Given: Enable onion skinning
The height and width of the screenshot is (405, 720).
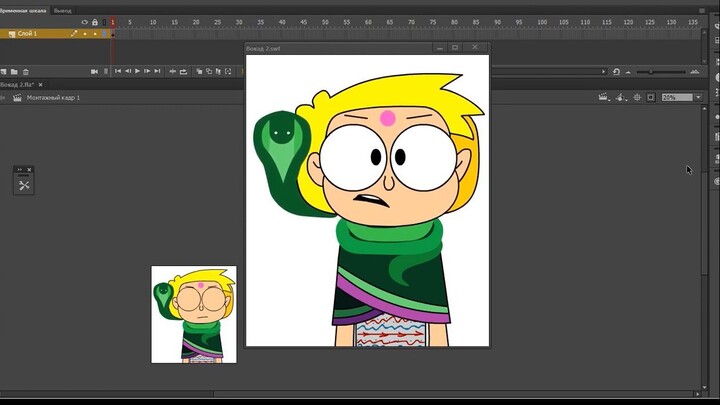Looking at the screenshot, I should (x=199, y=71).
